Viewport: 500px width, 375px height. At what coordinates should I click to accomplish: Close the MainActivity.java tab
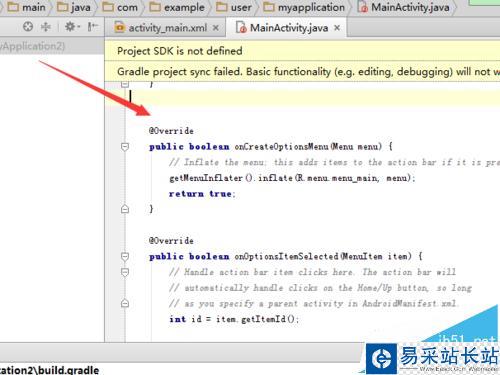coord(337,28)
